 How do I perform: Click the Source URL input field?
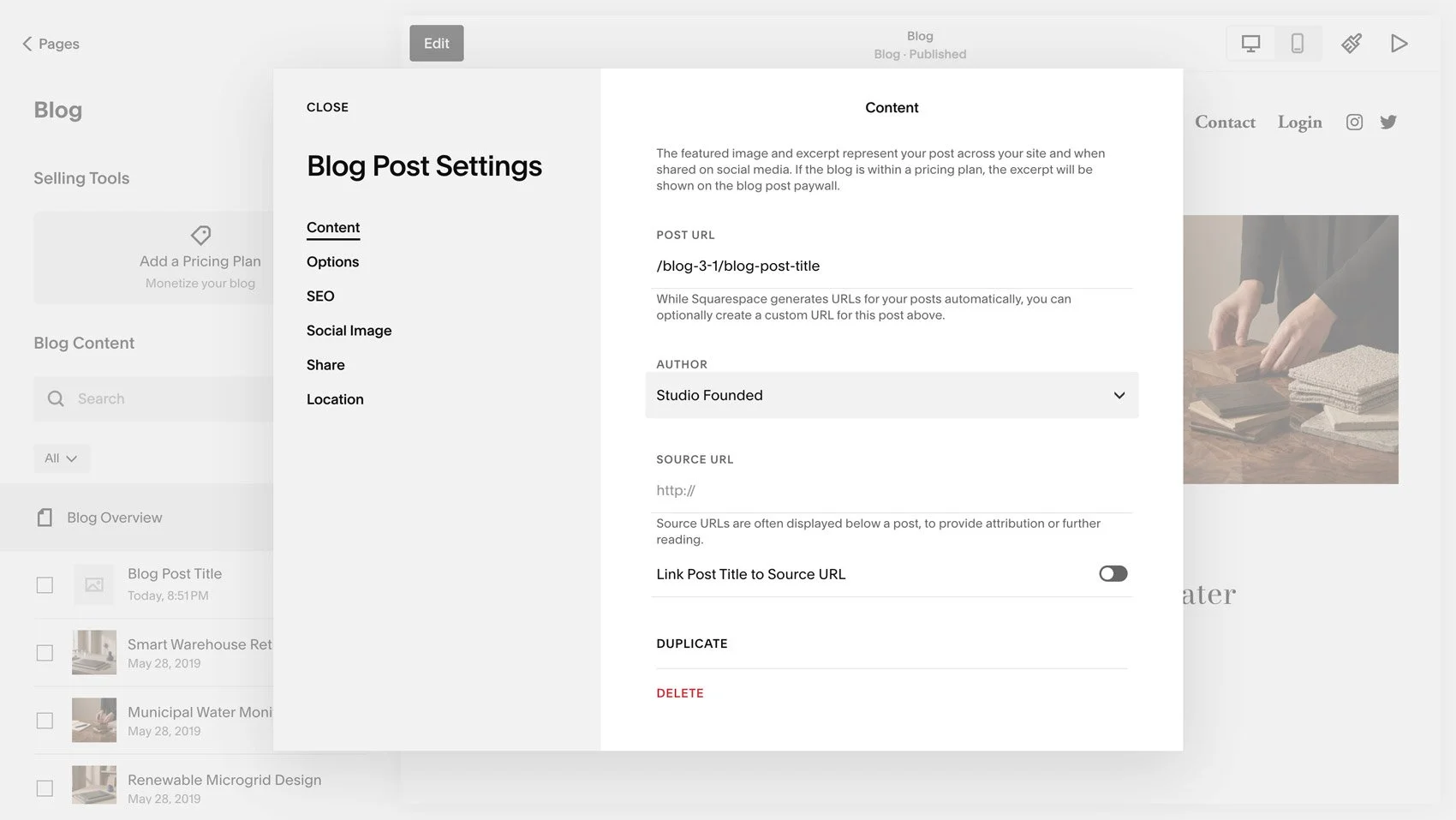(x=892, y=491)
